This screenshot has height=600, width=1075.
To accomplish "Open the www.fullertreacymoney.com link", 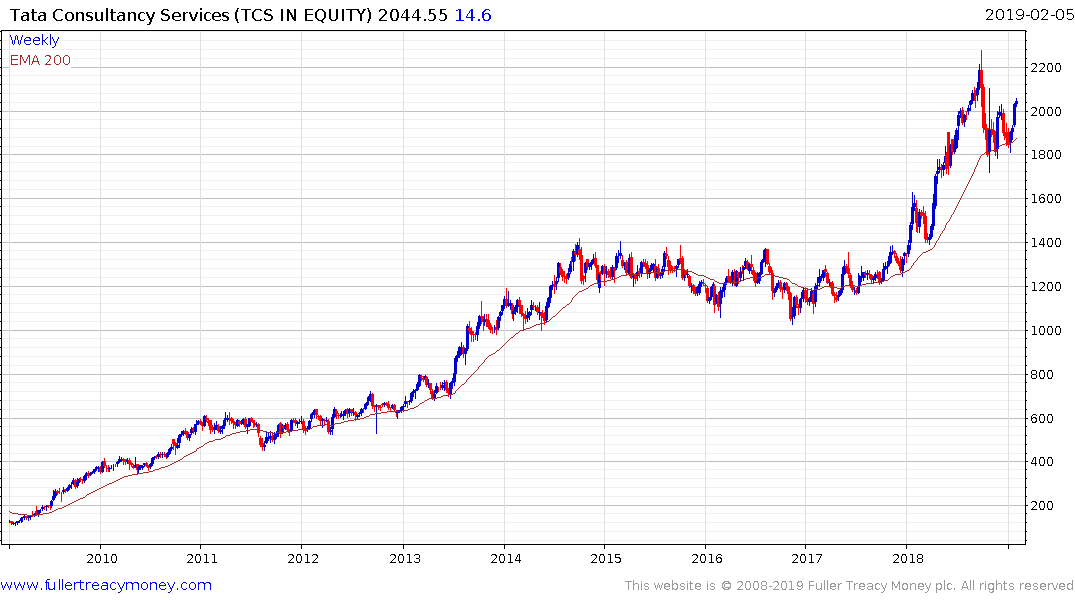I will (x=106, y=585).
